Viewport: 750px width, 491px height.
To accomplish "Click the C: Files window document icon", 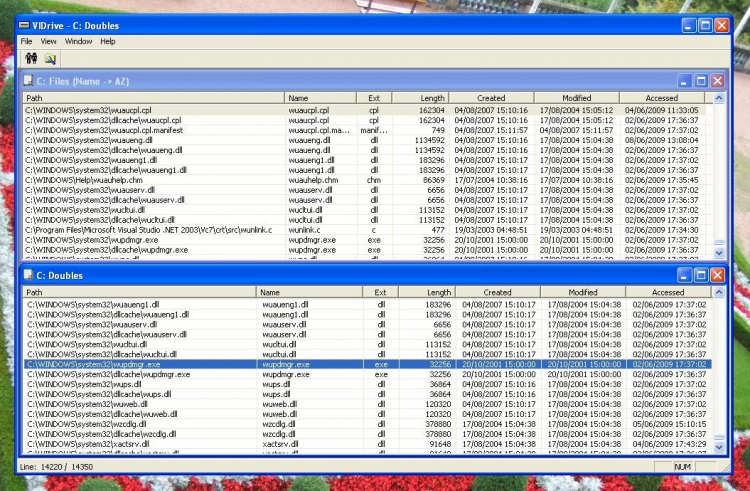I will coord(28,80).
